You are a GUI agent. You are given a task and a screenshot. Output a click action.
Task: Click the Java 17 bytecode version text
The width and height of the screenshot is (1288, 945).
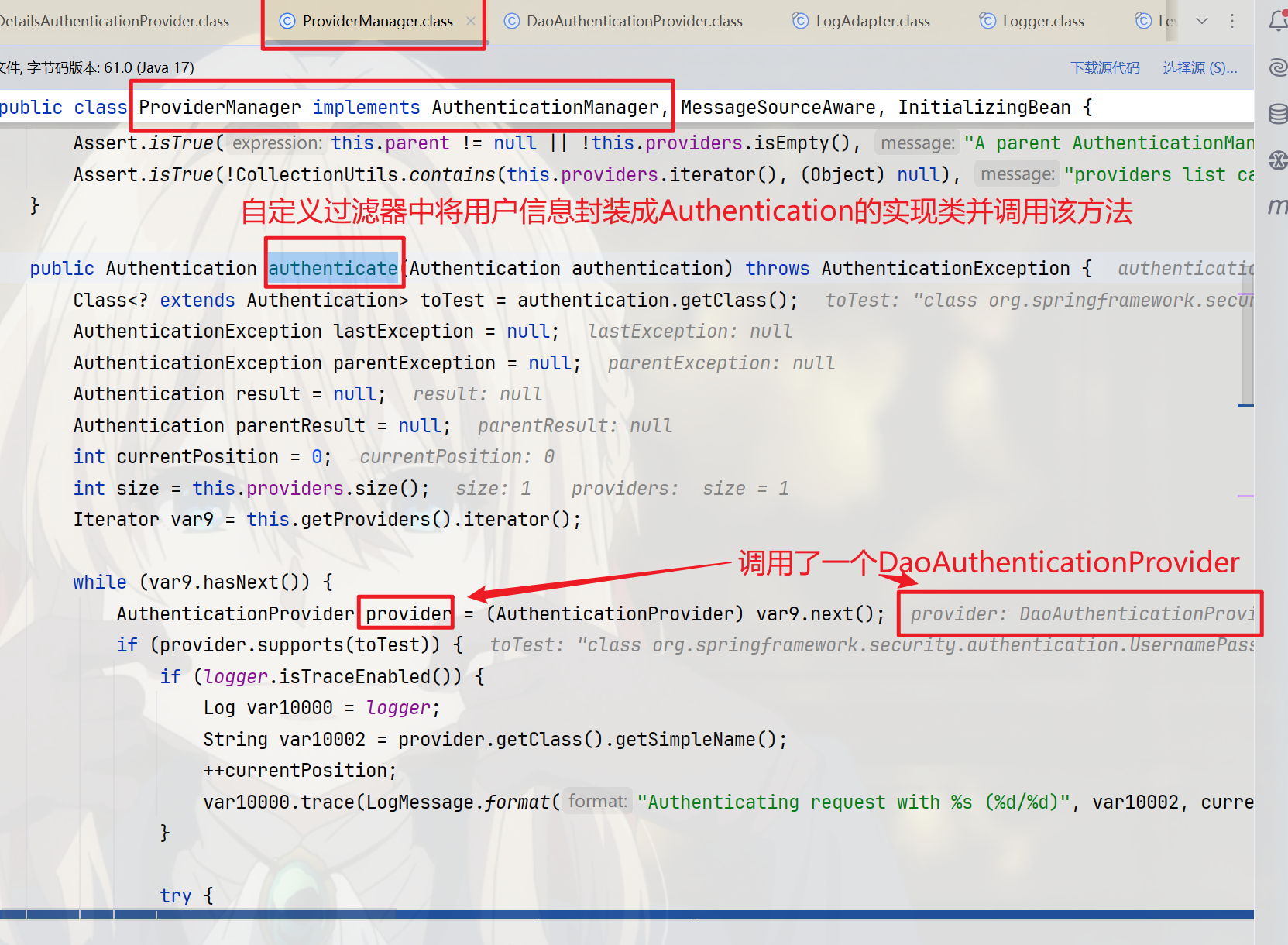click(149, 68)
